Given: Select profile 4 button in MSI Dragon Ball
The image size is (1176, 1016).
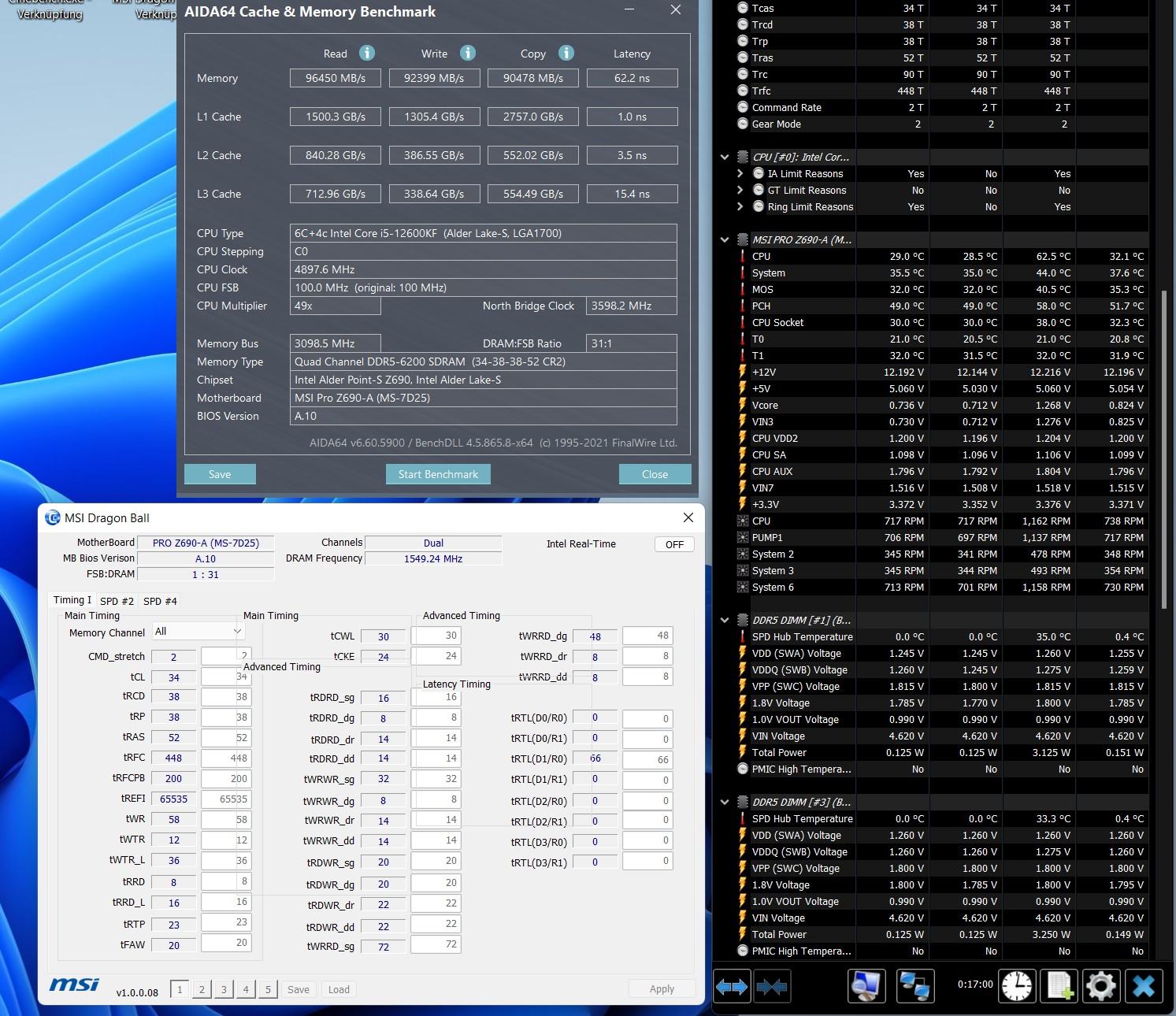Looking at the screenshot, I should pyautogui.click(x=246, y=989).
